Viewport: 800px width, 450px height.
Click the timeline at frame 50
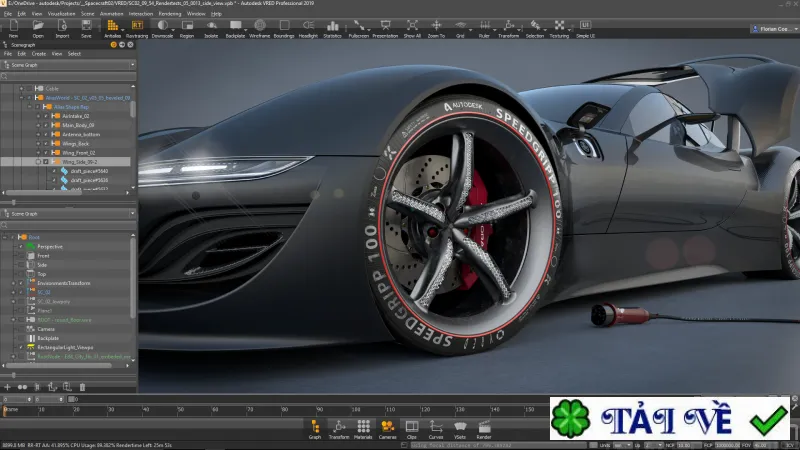180,410
